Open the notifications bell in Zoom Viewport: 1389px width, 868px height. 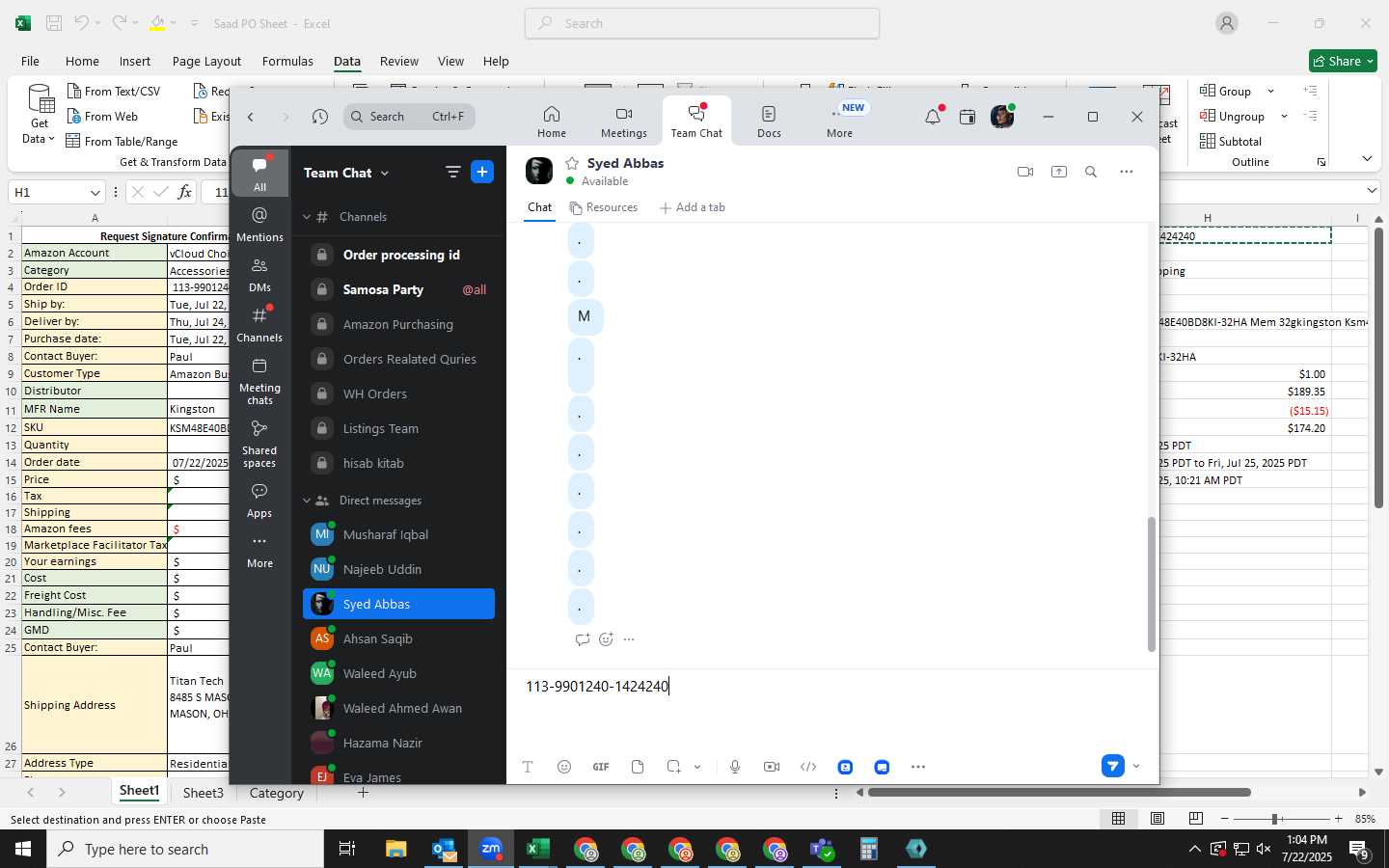[932, 117]
